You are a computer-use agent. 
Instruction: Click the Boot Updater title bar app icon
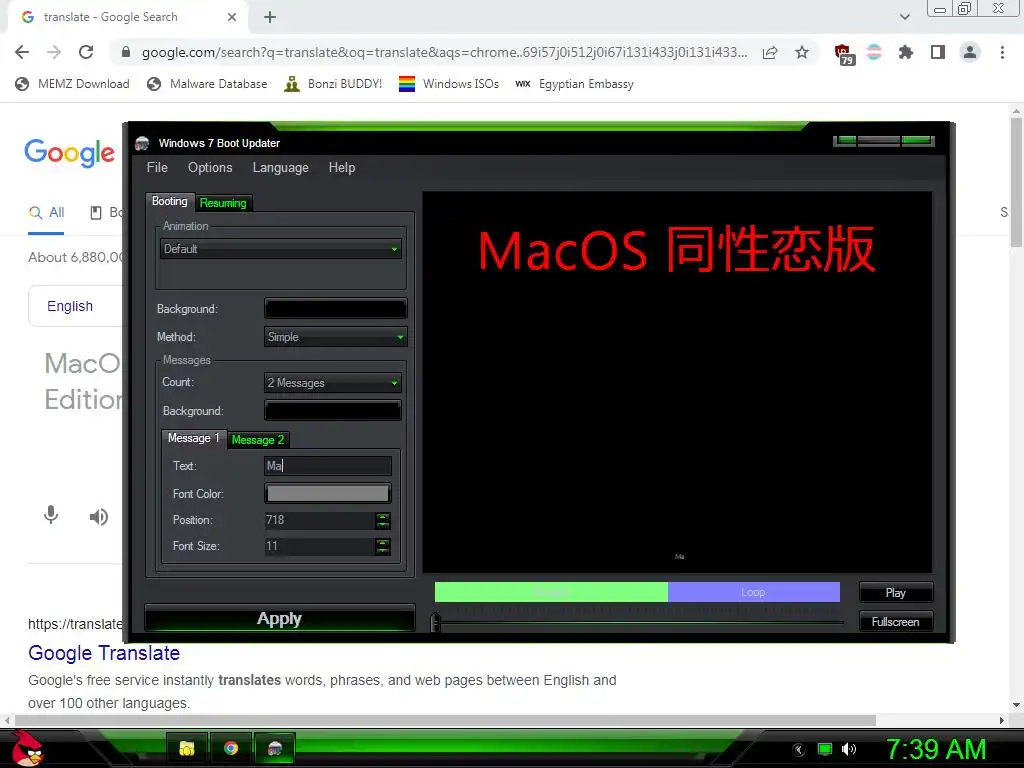142,143
